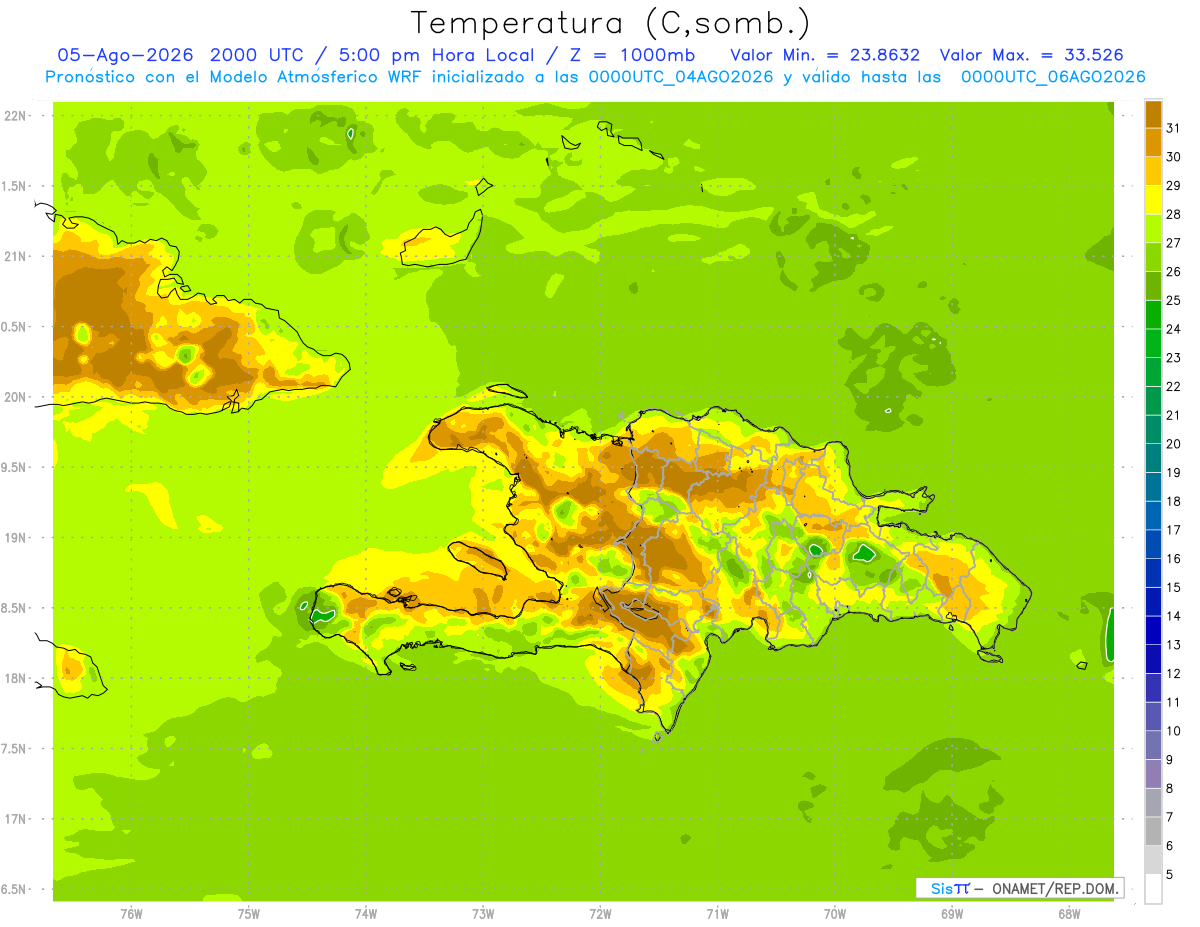The width and height of the screenshot is (1200, 927).
Task: Click the purple swatch between 8 and 9
Action: pyautogui.click(x=1153, y=774)
